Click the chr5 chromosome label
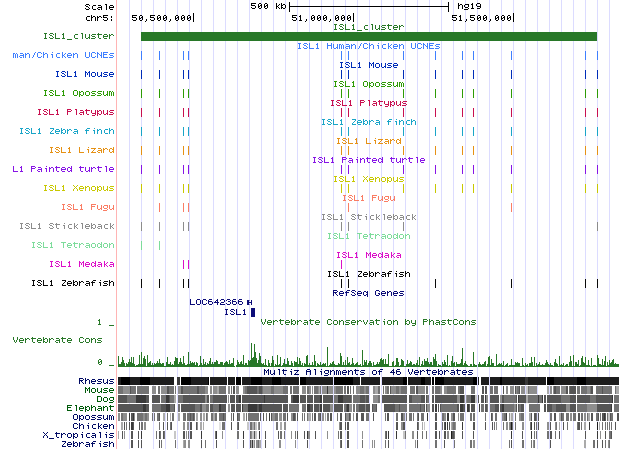This screenshot has width=620, height=449. point(100,18)
